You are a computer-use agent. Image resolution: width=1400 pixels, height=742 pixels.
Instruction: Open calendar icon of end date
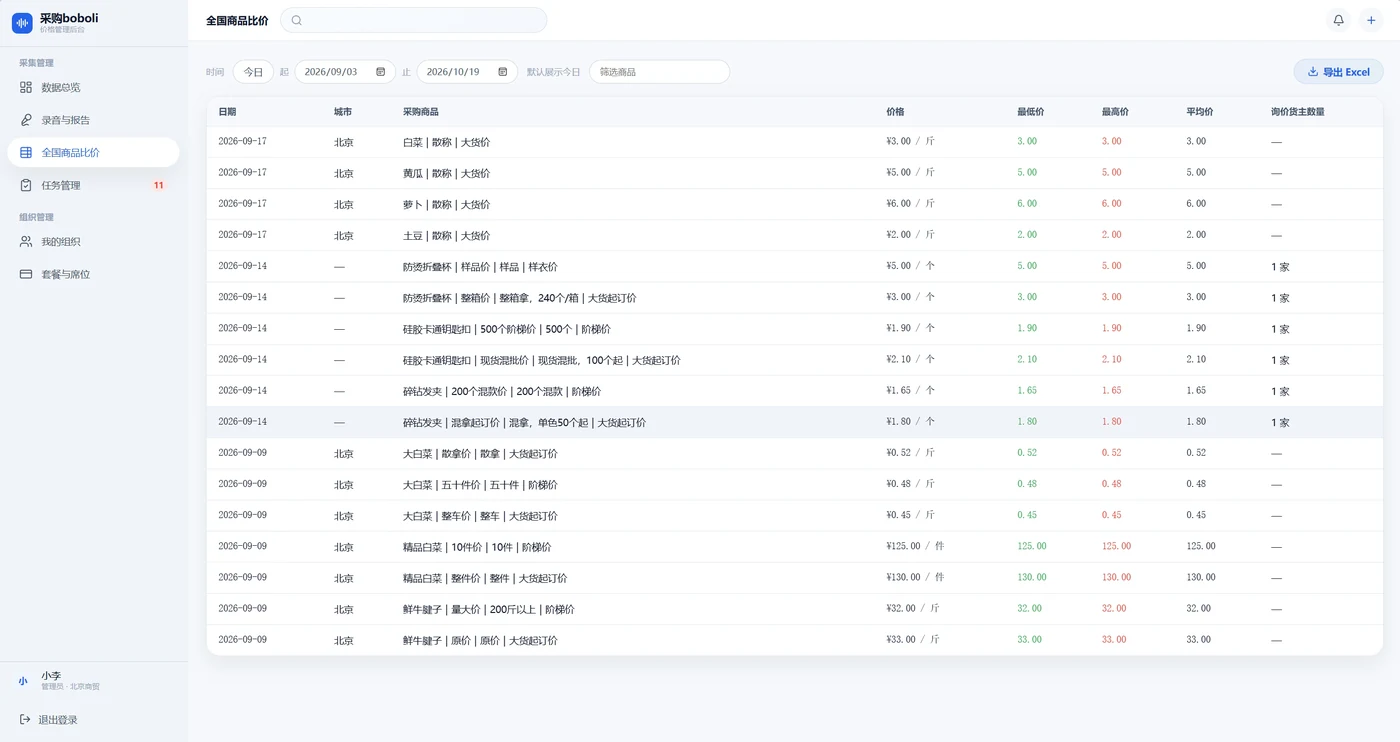pyautogui.click(x=502, y=72)
